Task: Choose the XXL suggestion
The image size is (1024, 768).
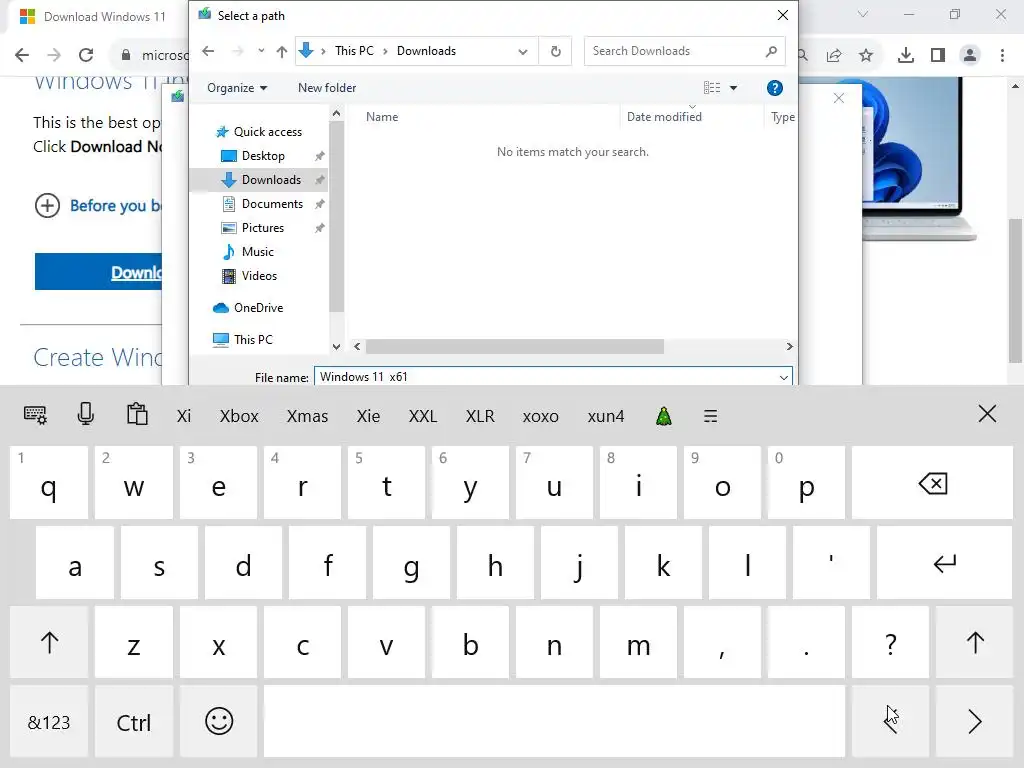Action: pos(423,416)
